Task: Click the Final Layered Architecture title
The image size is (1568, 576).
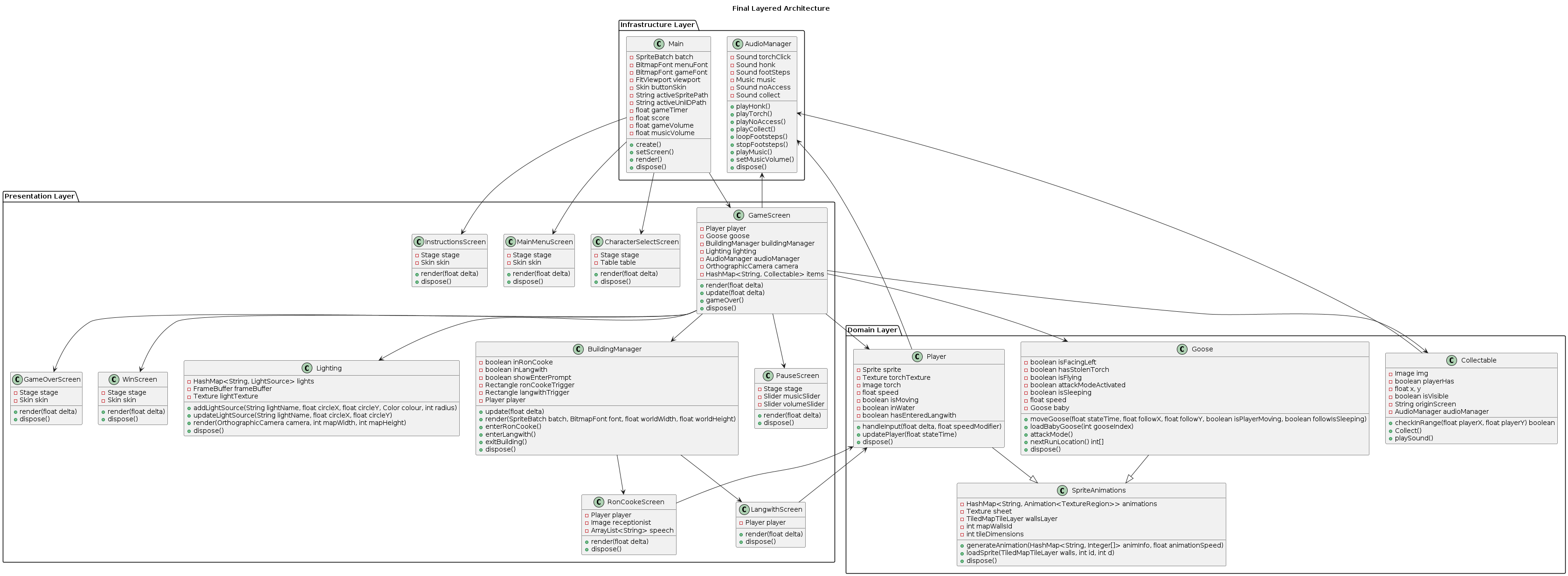Action: (781, 8)
